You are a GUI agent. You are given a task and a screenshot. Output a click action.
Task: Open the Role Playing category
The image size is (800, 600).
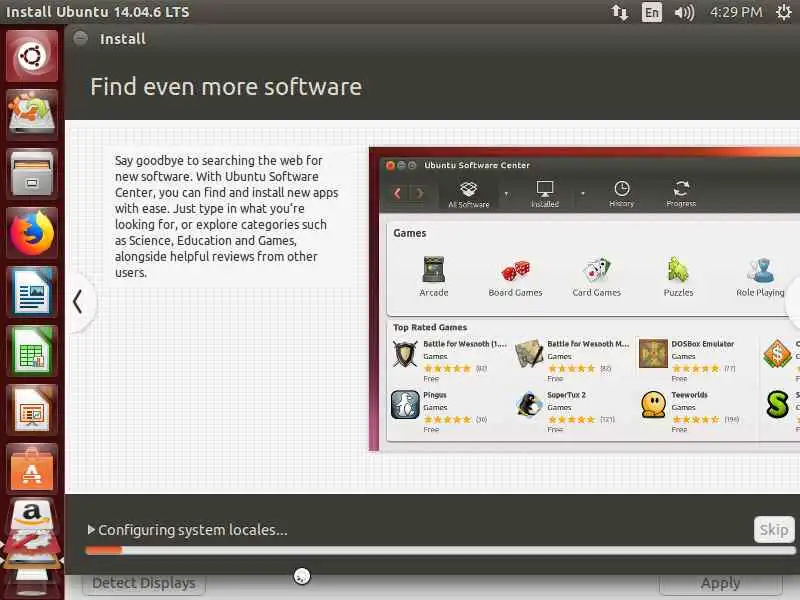760,277
